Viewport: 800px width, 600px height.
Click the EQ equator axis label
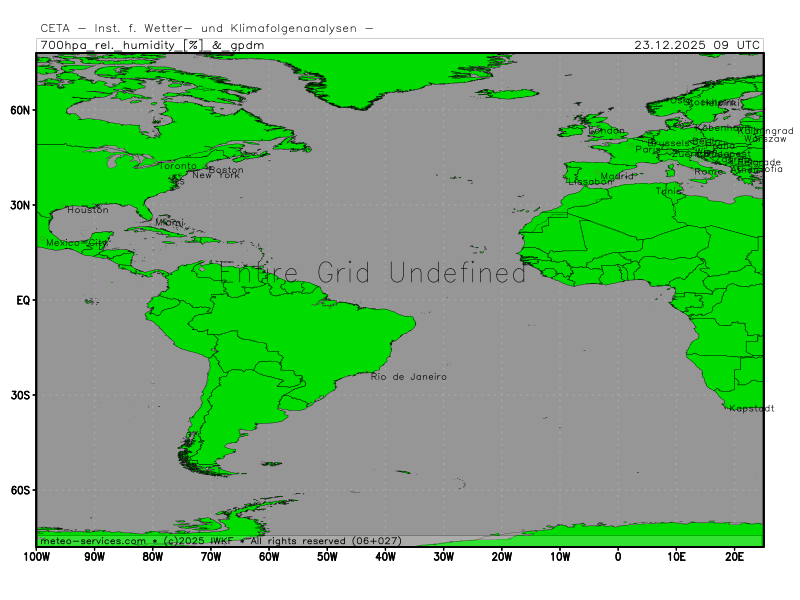(24, 300)
